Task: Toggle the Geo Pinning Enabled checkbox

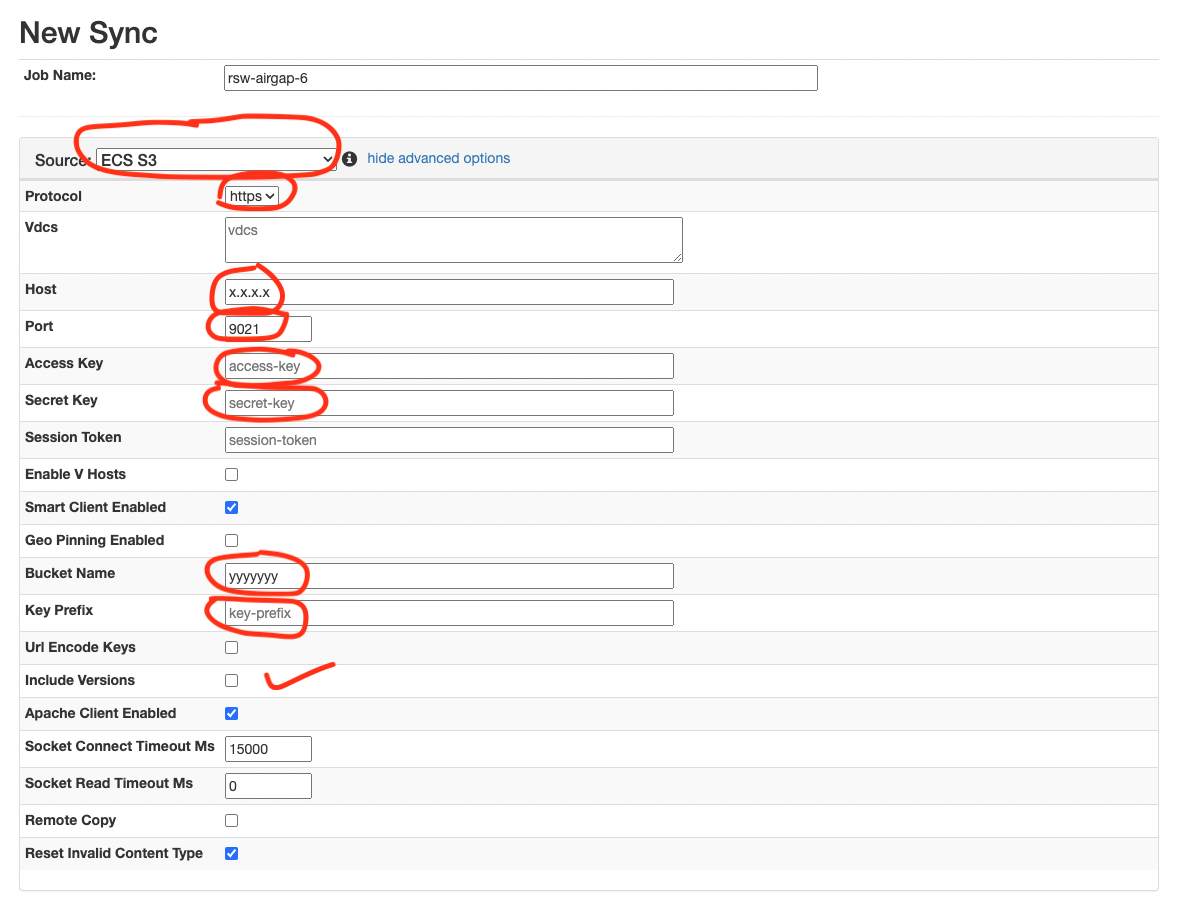Action: 232,541
